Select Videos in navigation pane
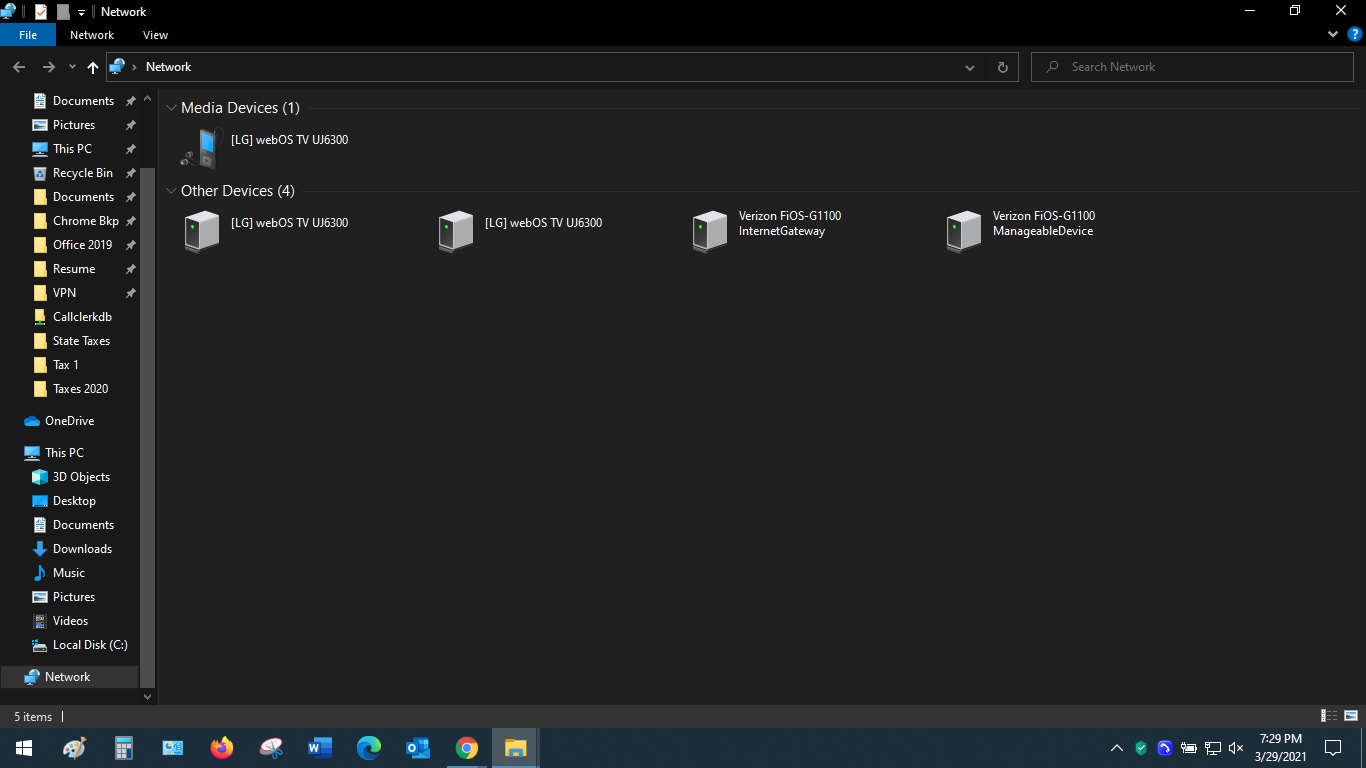 pos(70,621)
